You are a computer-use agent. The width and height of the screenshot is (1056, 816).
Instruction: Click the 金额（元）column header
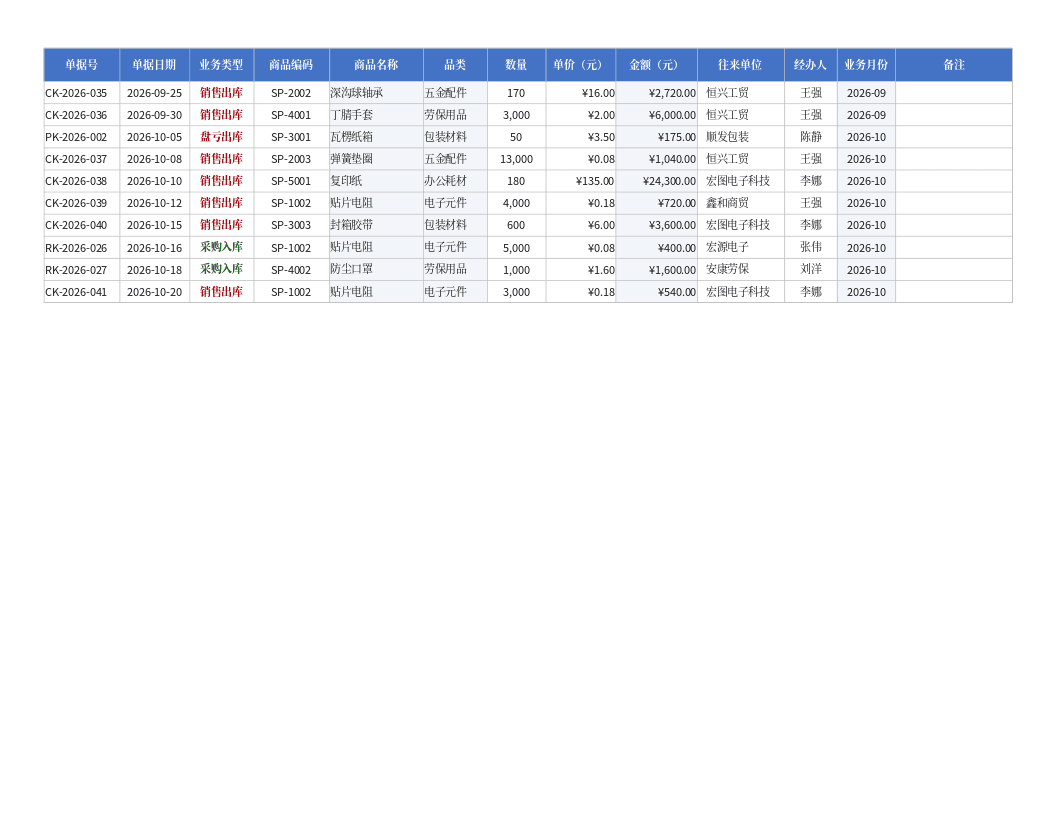[657, 65]
